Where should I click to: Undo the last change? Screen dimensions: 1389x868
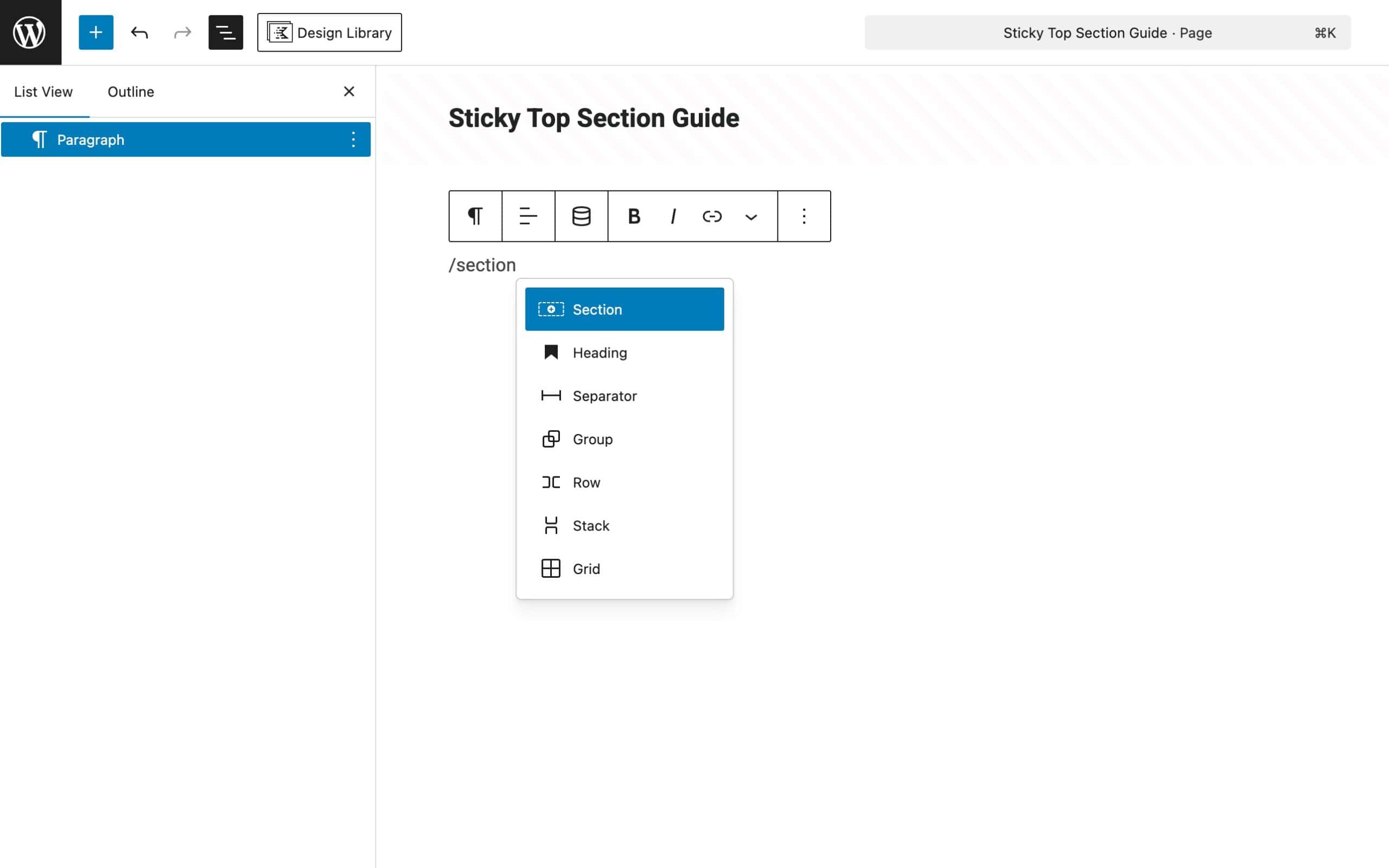click(139, 32)
